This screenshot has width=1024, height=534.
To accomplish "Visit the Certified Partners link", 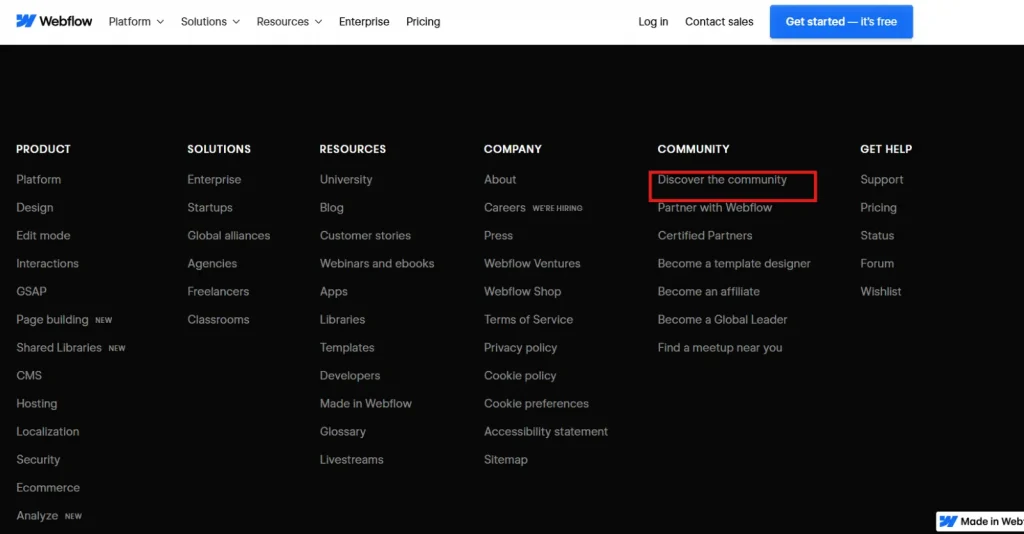I will click(x=705, y=236).
